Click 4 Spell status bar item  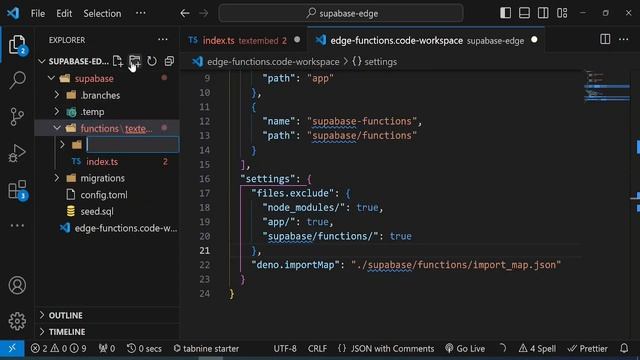coord(537,349)
